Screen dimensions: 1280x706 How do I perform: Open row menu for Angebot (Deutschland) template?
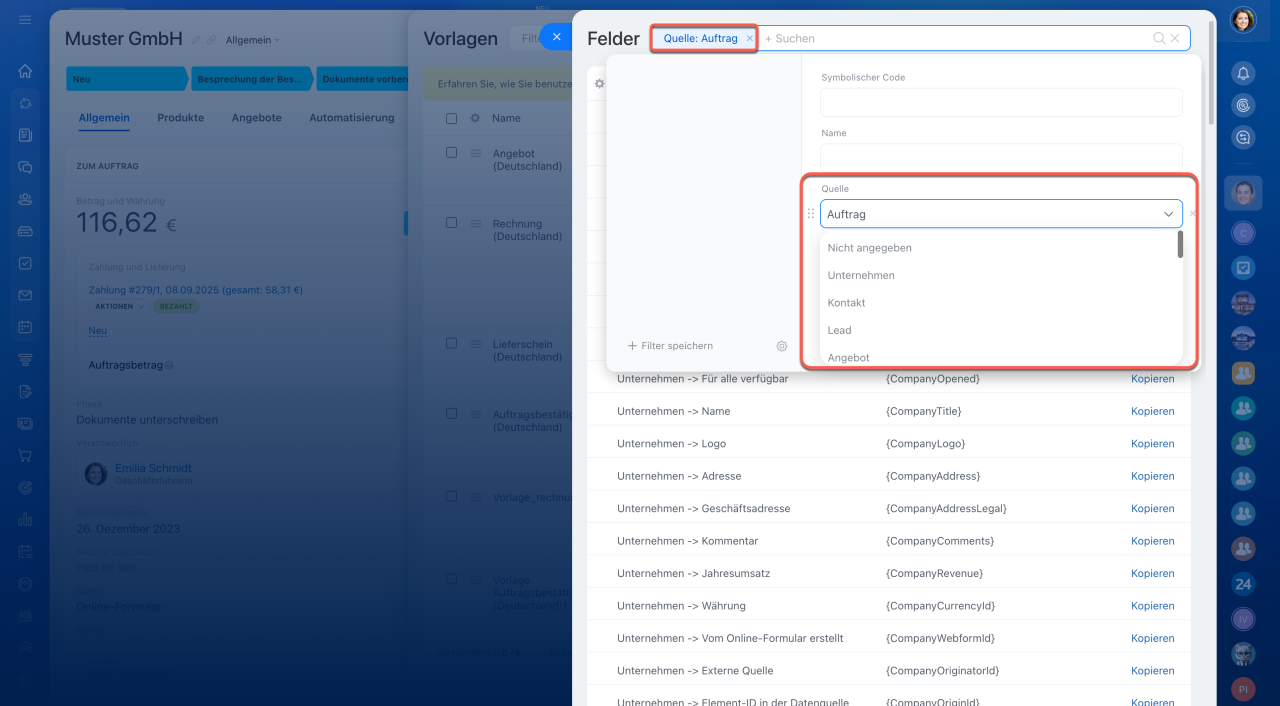click(x=476, y=153)
